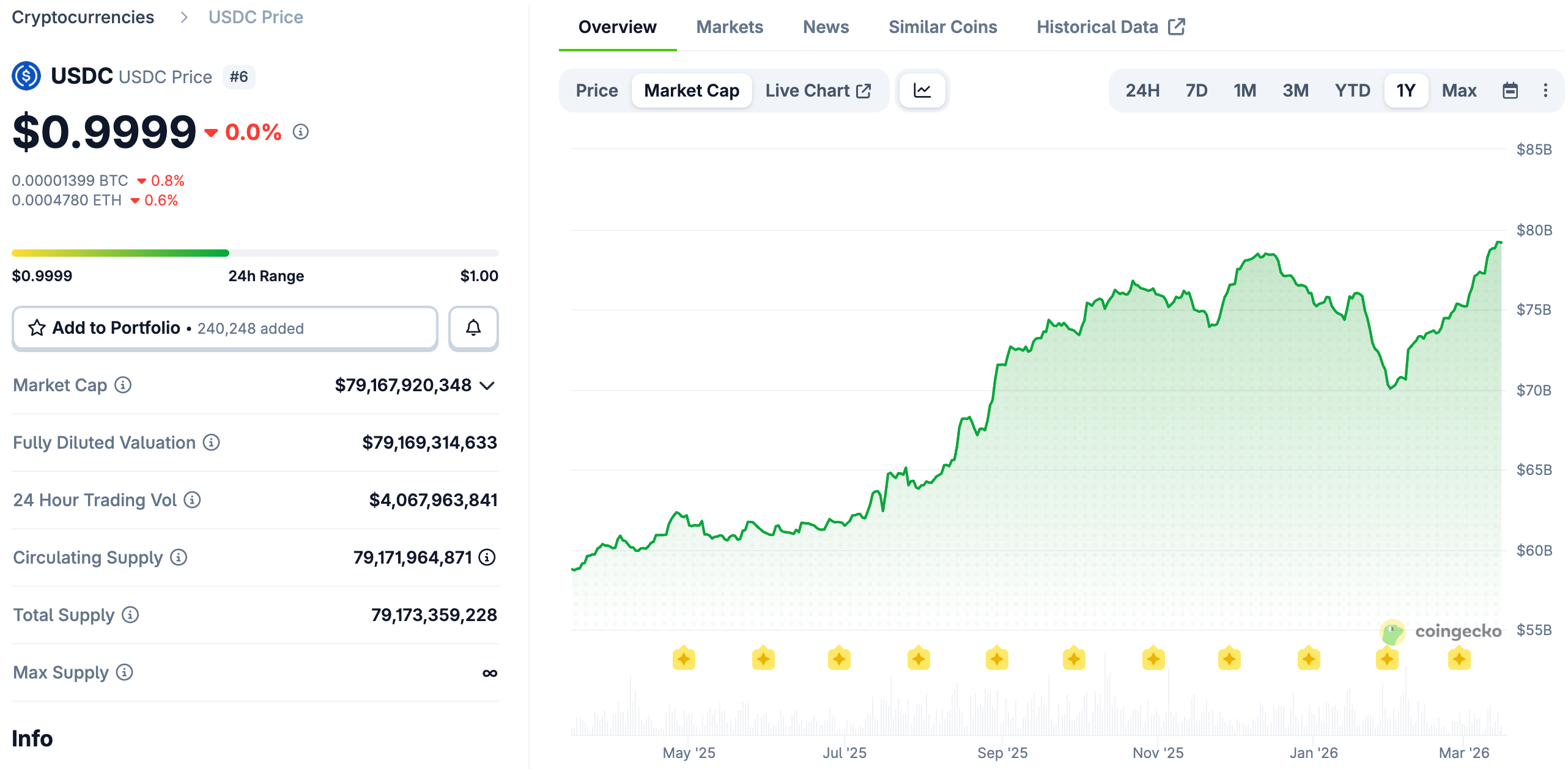Viewport: 1568px width, 769px height.
Task: Click info icon next to price change
Action: pyautogui.click(x=300, y=131)
